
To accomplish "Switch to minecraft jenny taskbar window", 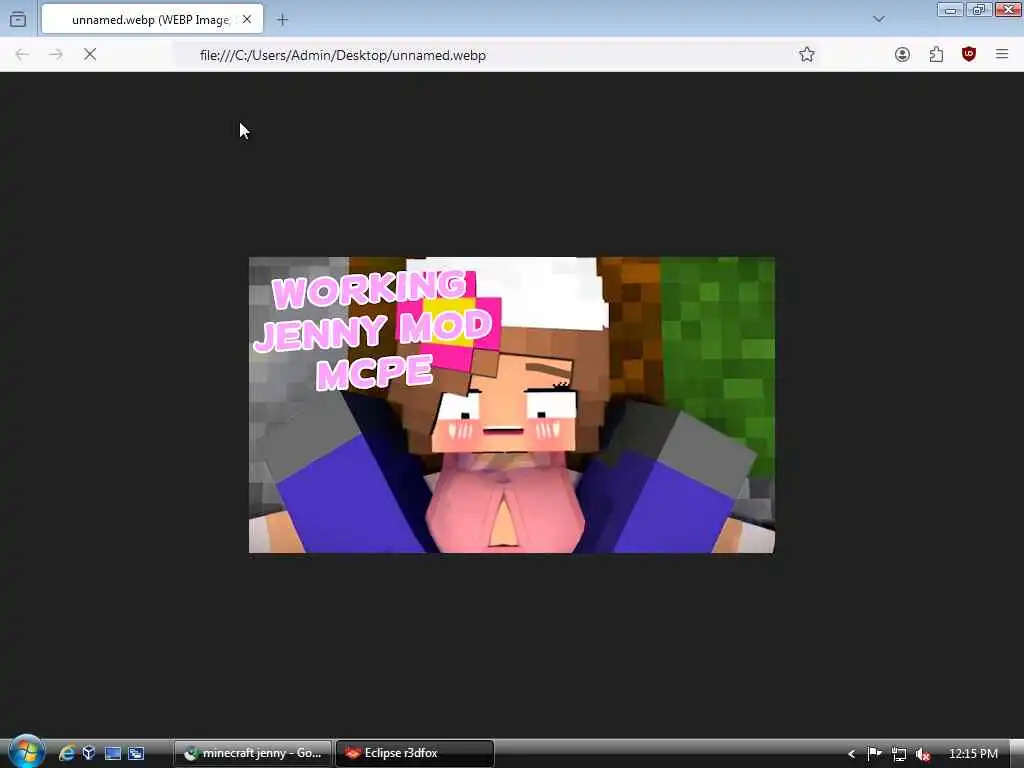I will (253, 754).
